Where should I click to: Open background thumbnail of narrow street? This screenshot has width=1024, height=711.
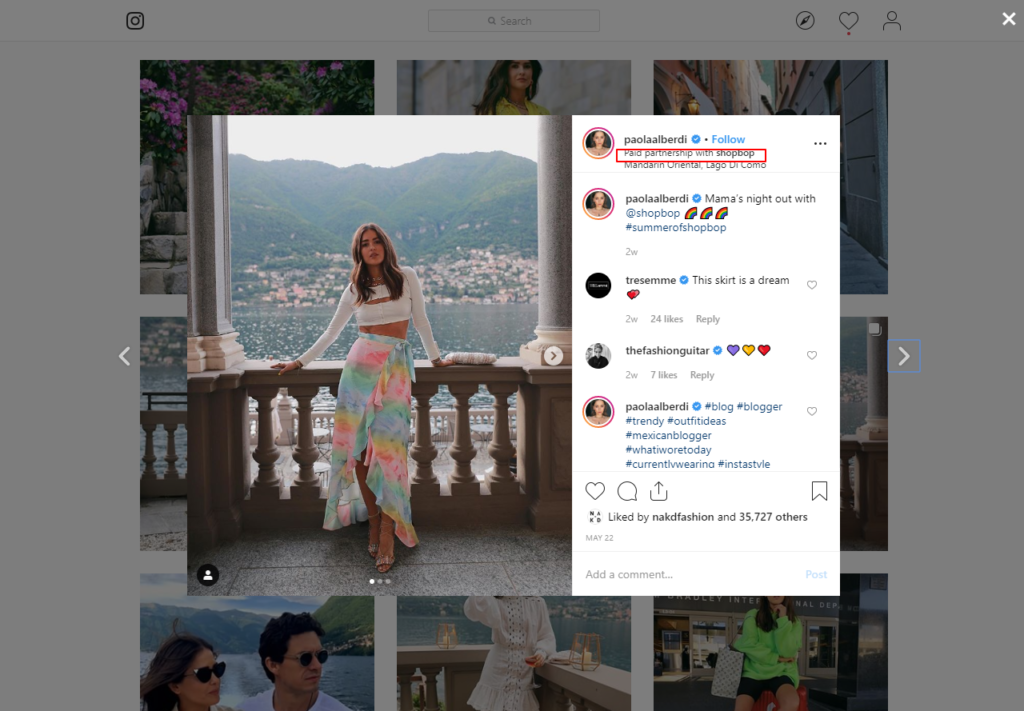click(x=863, y=177)
